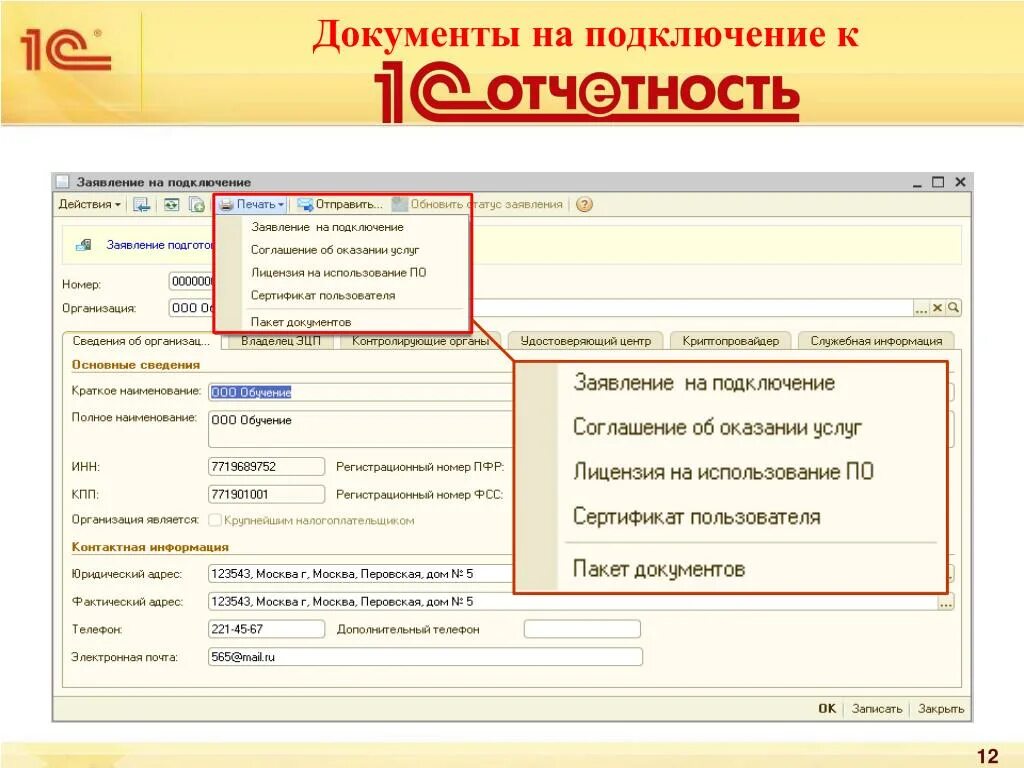Switch to Удостоверяющий центр tab
The height and width of the screenshot is (768, 1024).
(x=585, y=341)
